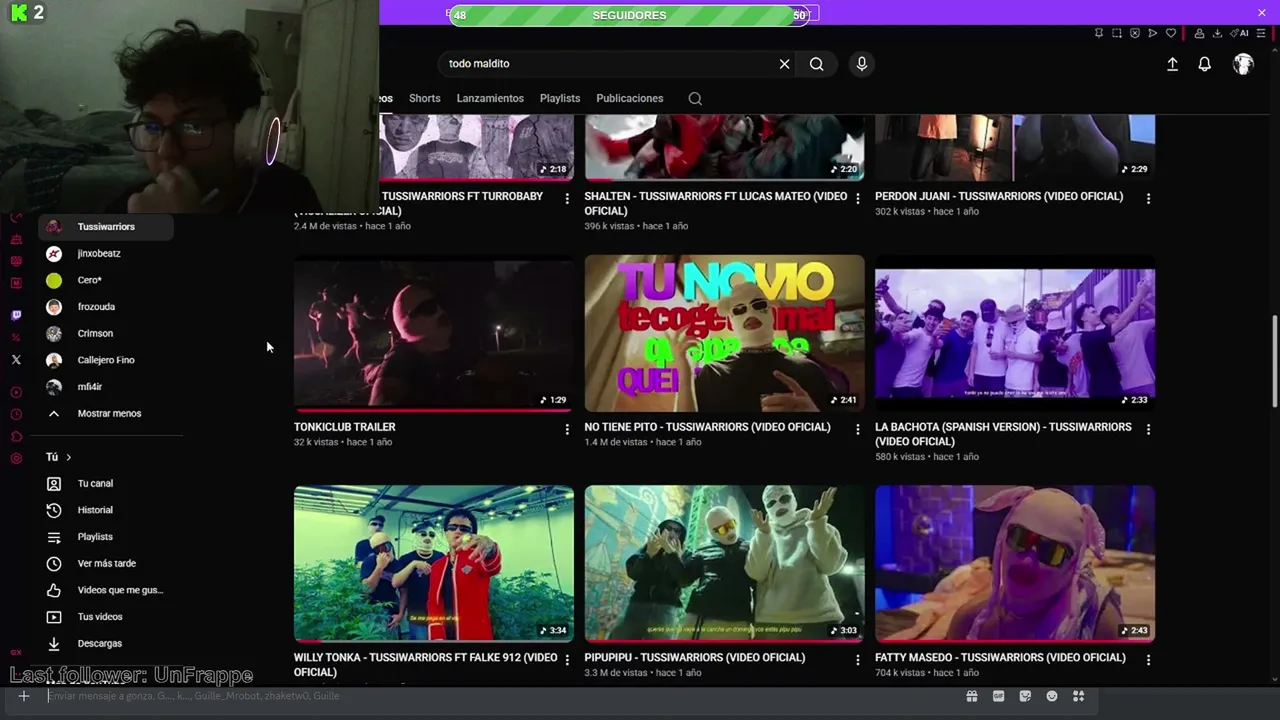Switch to the Lanzamientos tab

click(490, 99)
